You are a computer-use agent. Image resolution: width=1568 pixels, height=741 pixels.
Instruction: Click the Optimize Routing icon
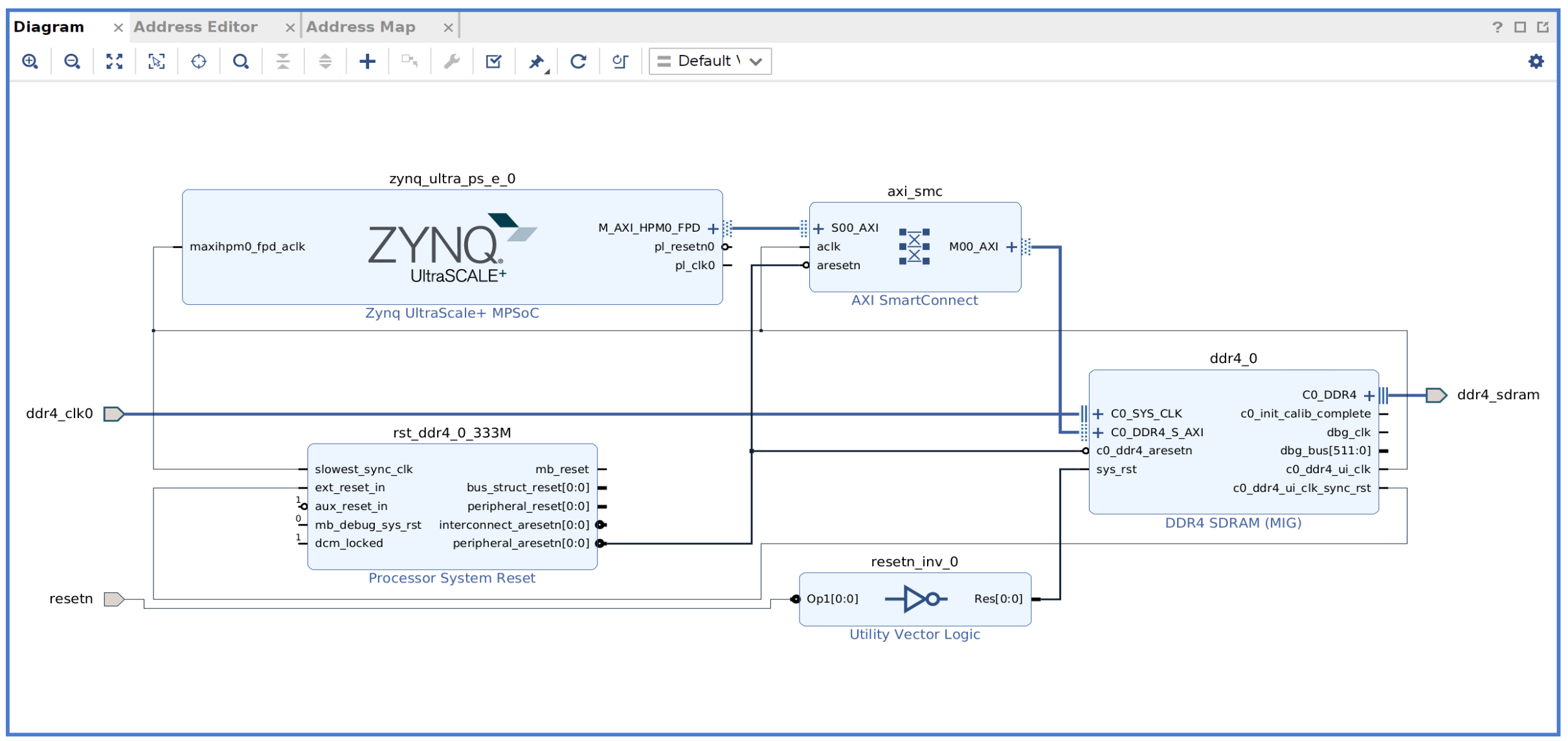coord(620,61)
